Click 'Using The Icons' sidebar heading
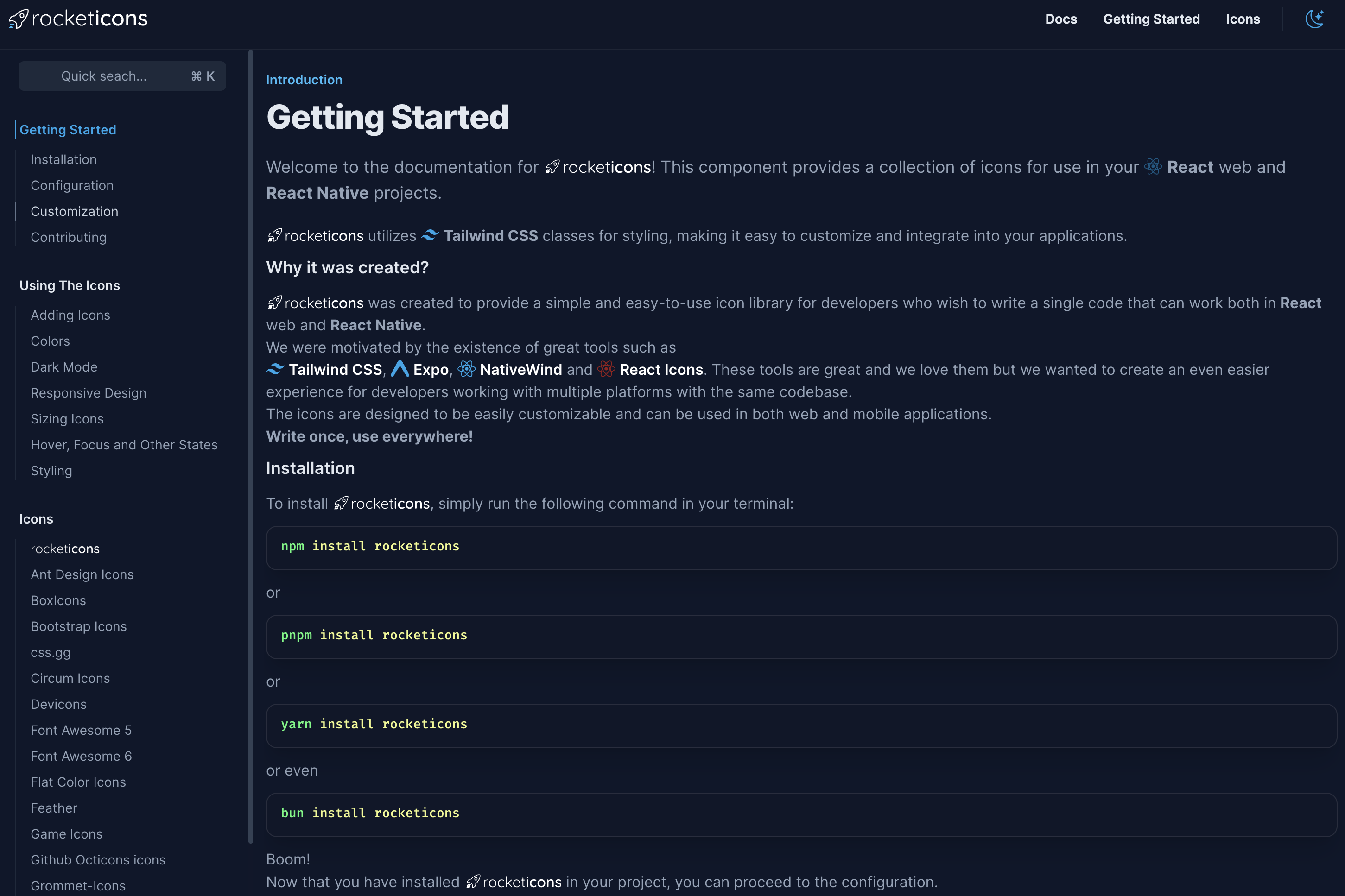 coord(70,286)
